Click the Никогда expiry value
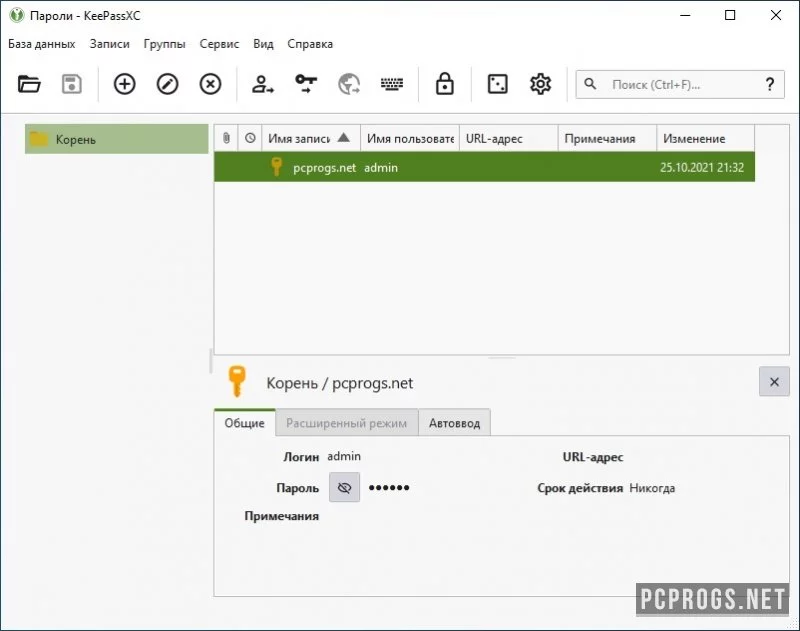Image resolution: width=800 pixels, height=631 pixels. coord(652,488)
